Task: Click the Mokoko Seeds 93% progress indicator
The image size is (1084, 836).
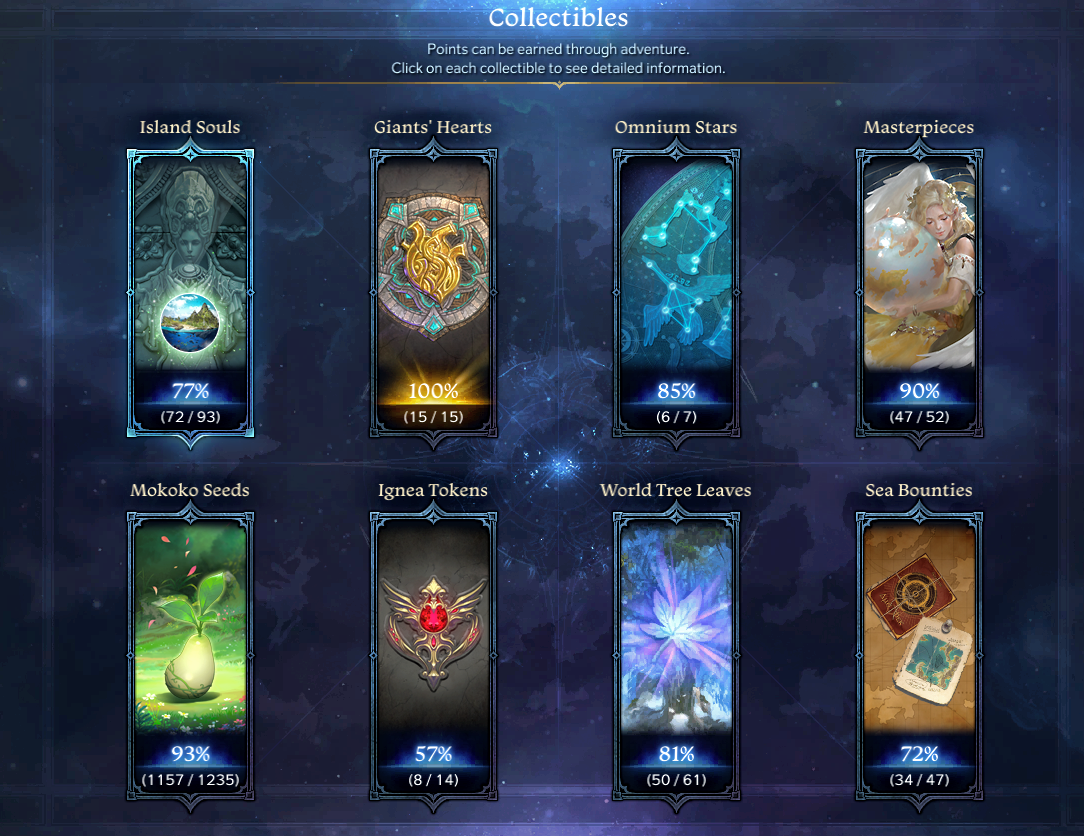Action: tap(190, 754)
